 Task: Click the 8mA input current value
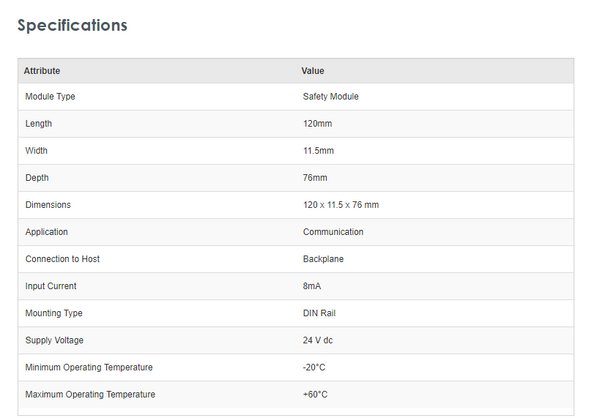click(x=314, y=286)
